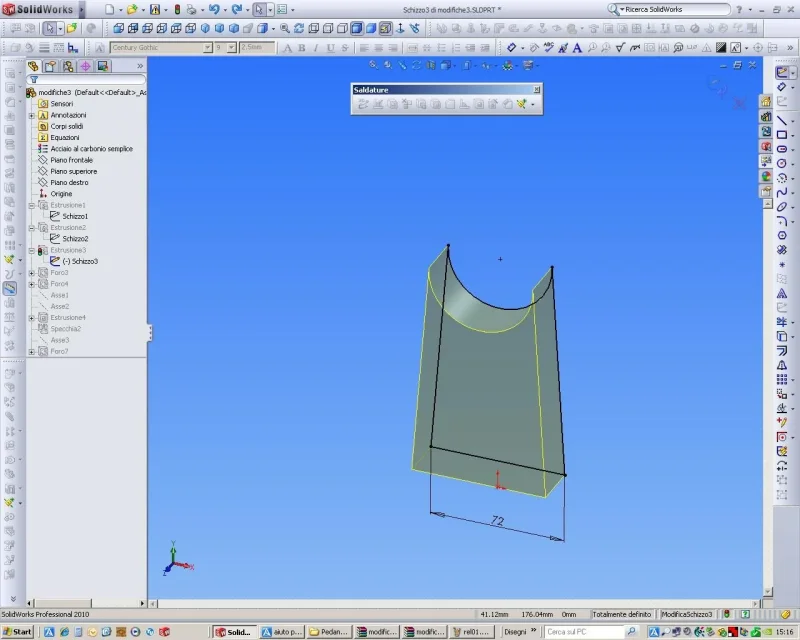Toggle the strikethrough S formatting button
The image size is (800, 640).
click(344, 48)
